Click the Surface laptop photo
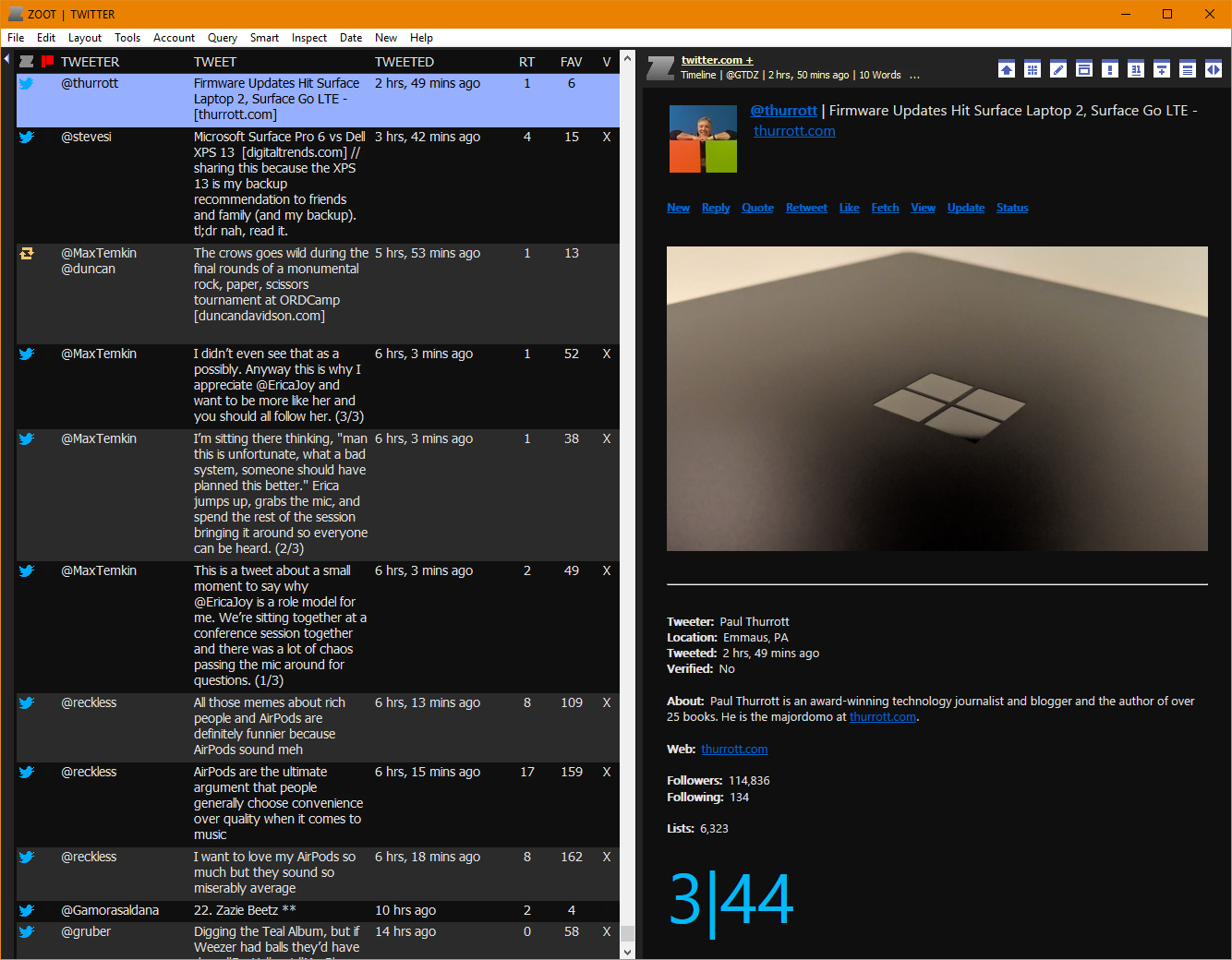This screenshot has height=960, width=1232. [937, 399]
